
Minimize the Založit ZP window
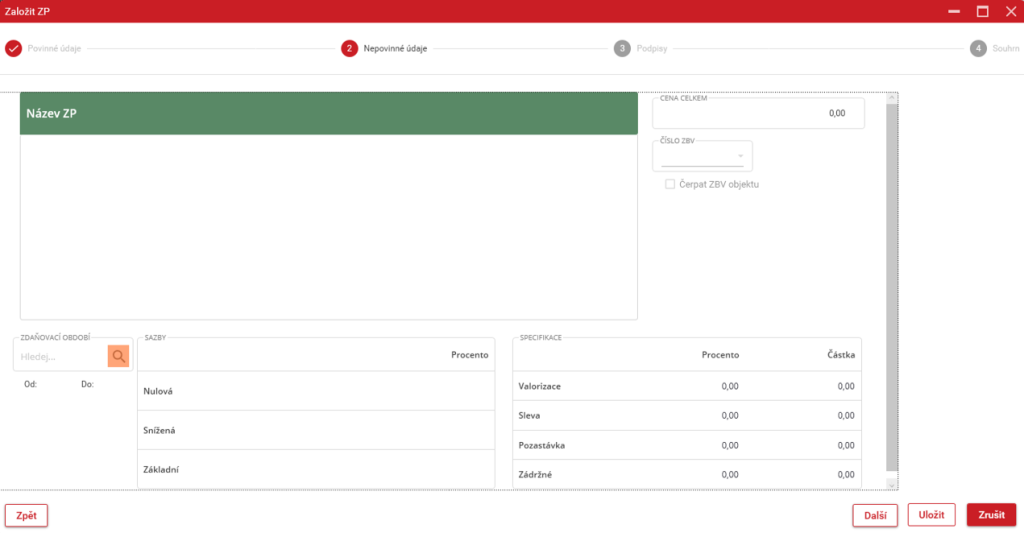pos(955,11)
